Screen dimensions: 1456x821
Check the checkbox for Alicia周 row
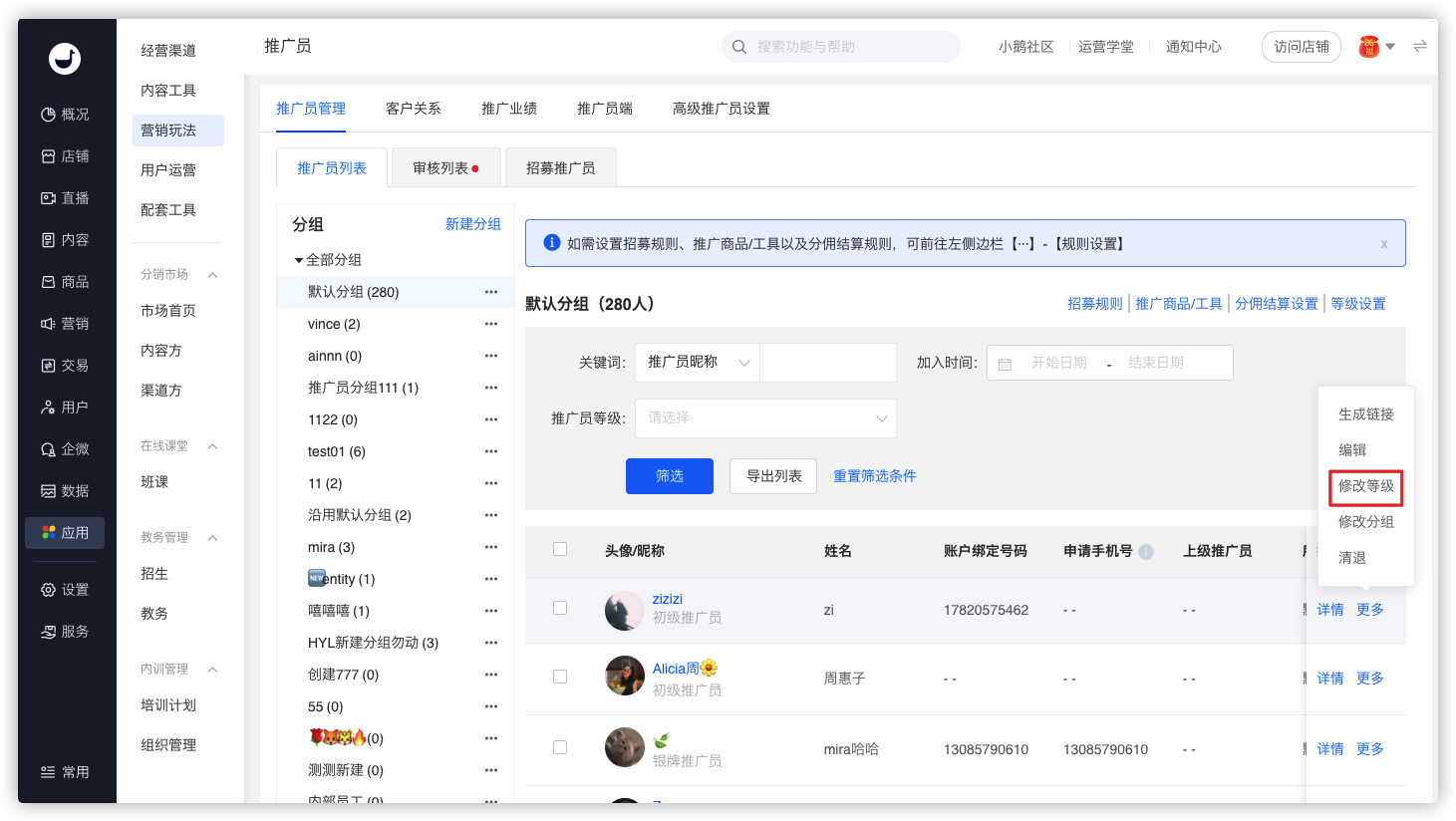560,677
